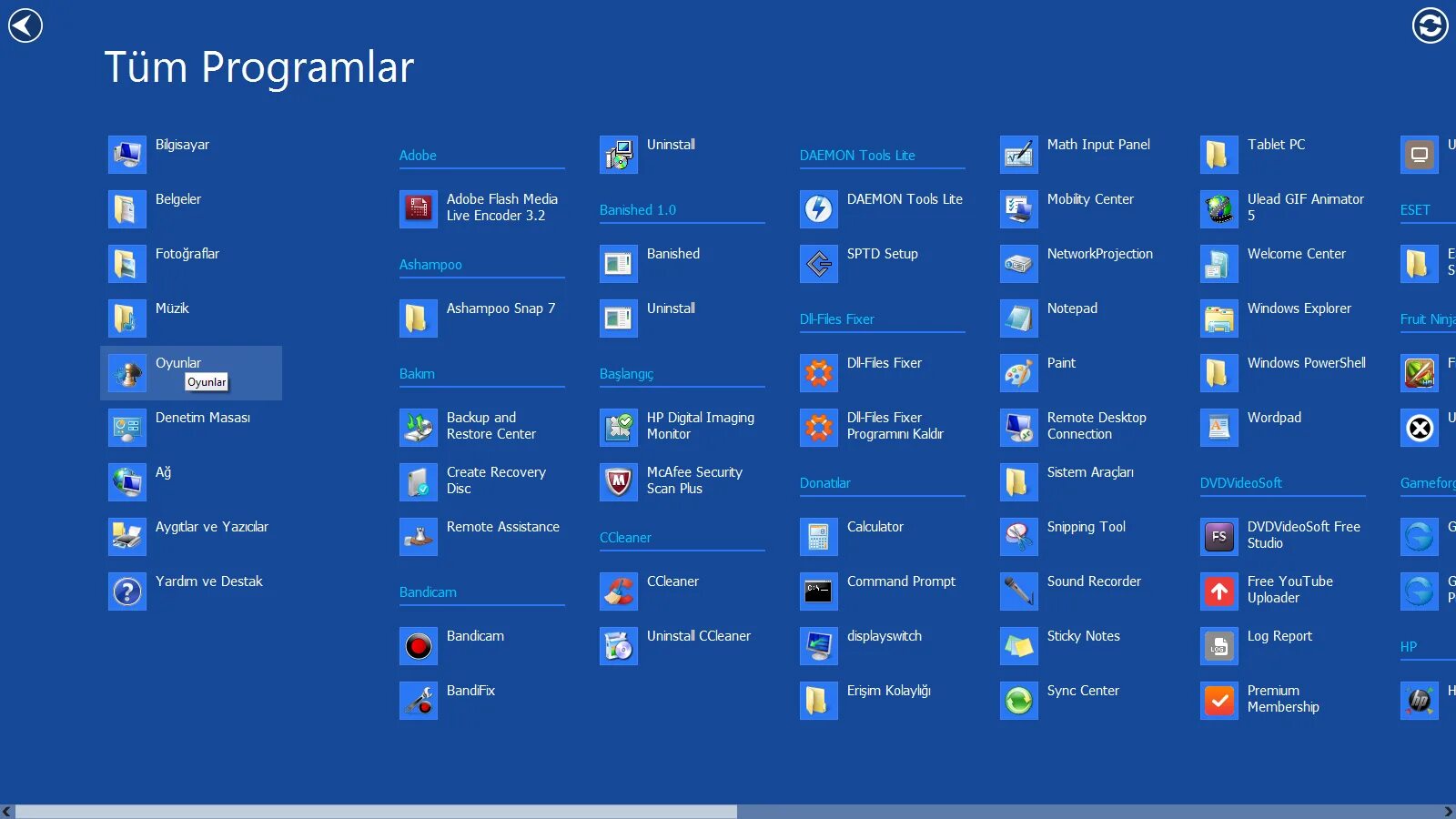The width and height of the screenshot is (1456, 819).
Task: Open the Math Input Panel icon
Action: (1019, 155)
